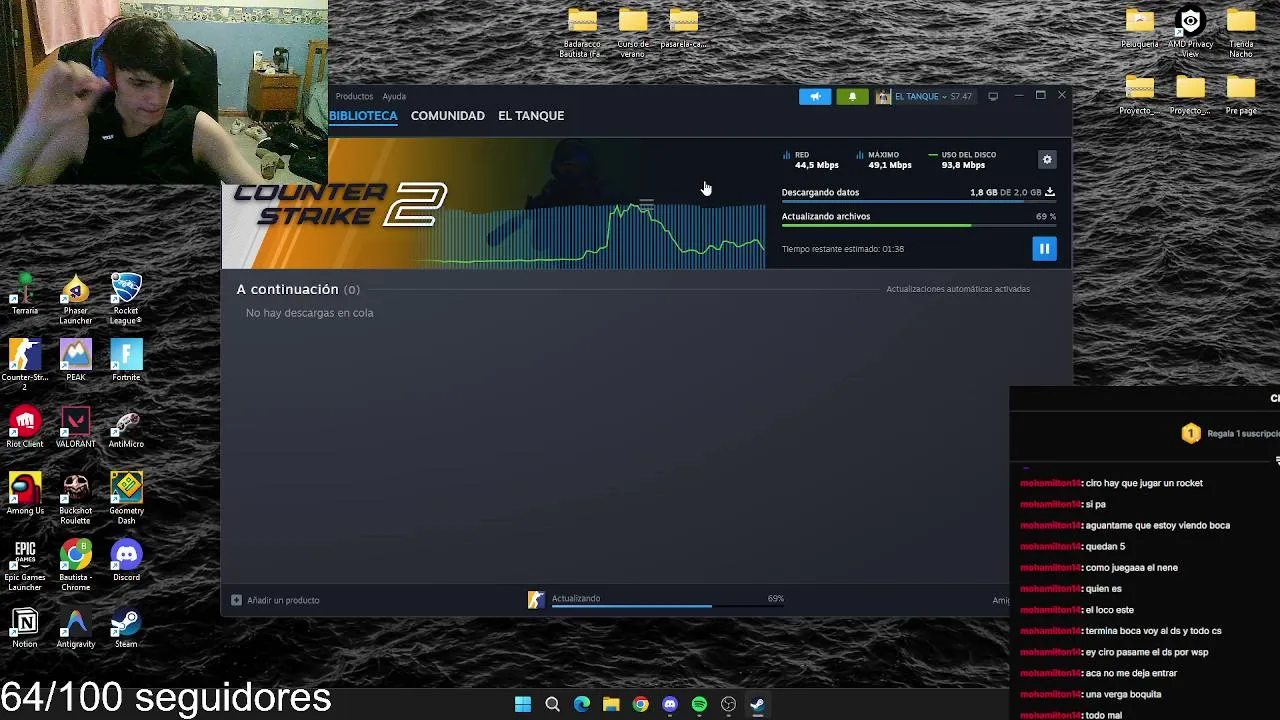This screenshot has height=720, width=1280.
Task: Select AMD Privacy View desktop icon
Action: (1190, 32)
